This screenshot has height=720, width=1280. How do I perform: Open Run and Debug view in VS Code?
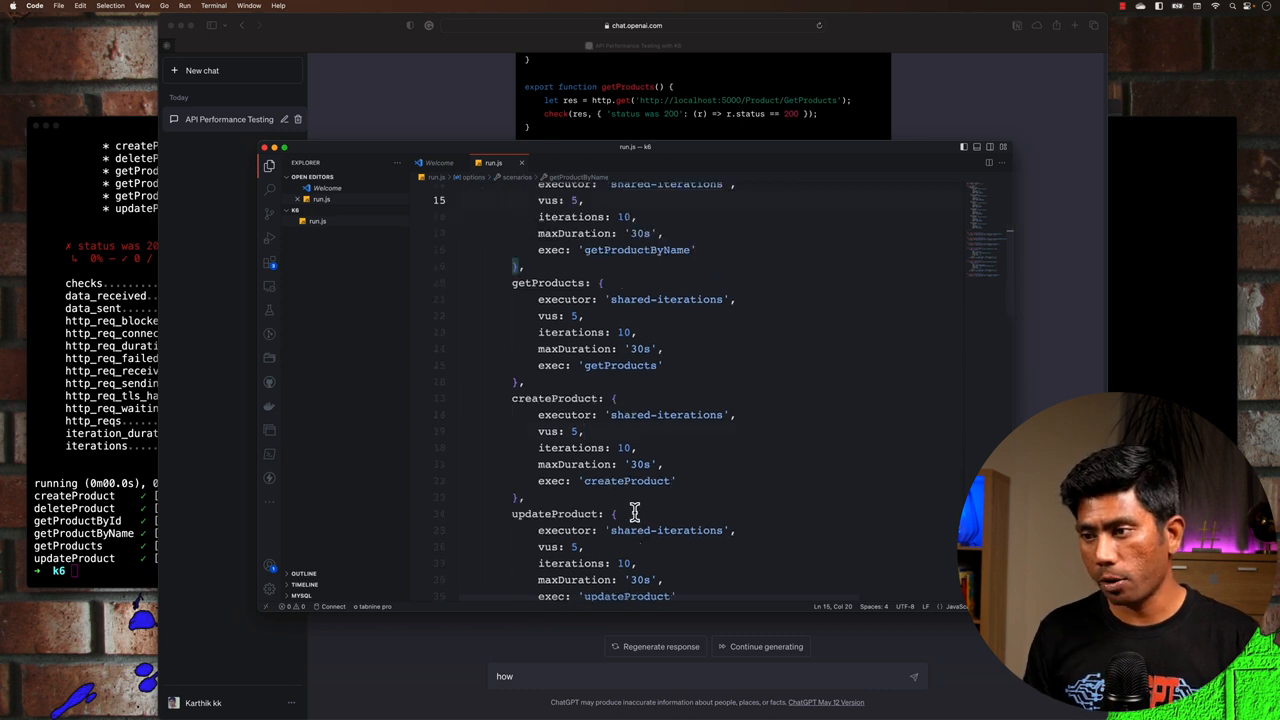pyautogui.click(x=269, y=238)
